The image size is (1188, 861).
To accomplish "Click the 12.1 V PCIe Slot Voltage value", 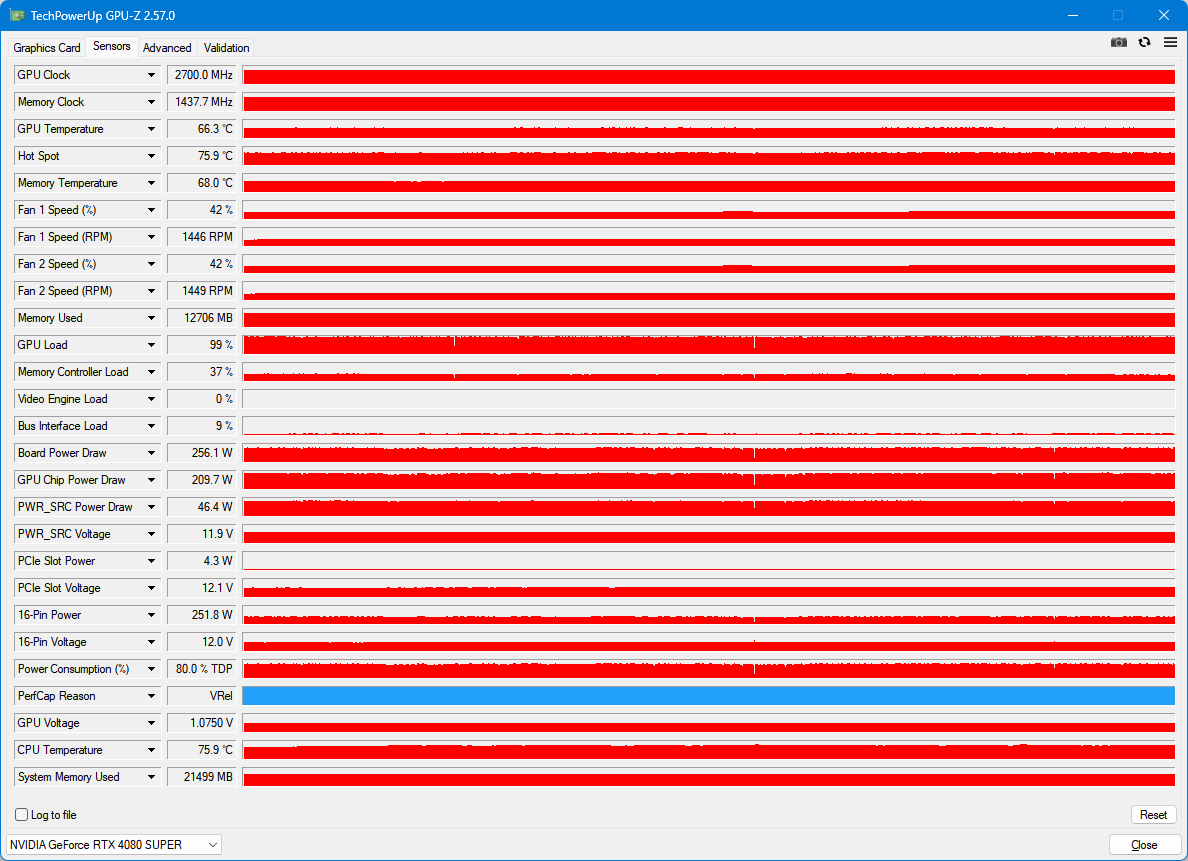I will point(202,588).
